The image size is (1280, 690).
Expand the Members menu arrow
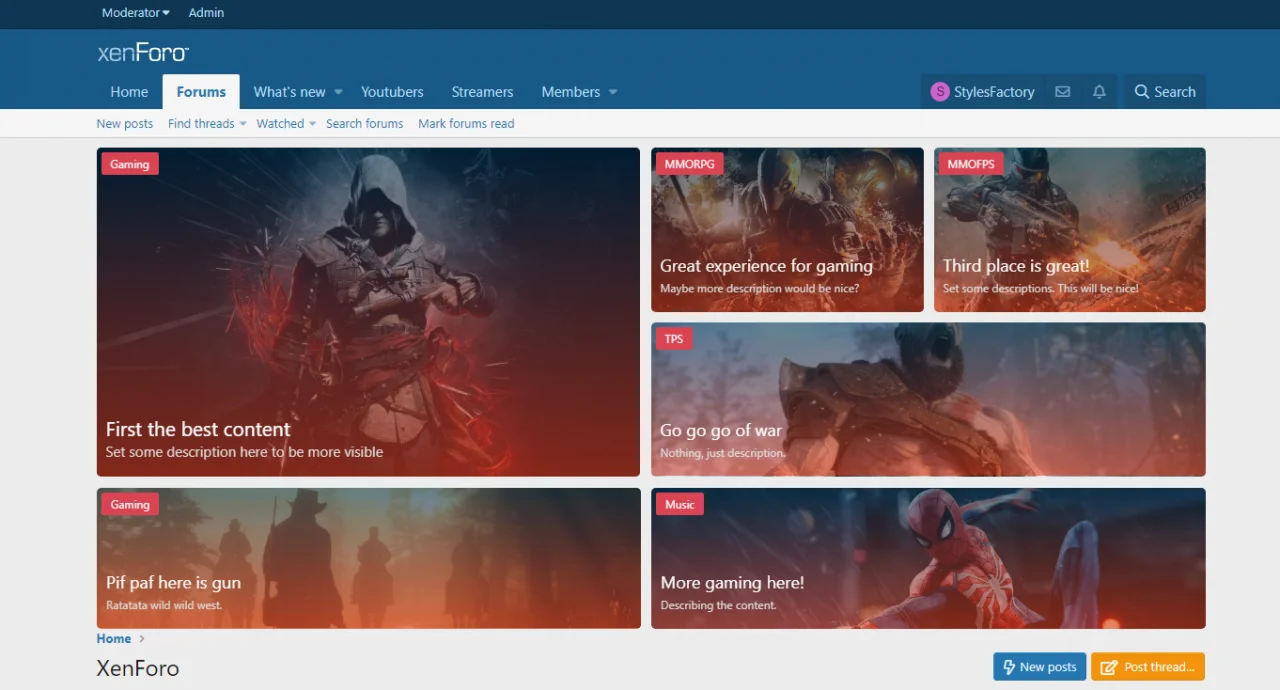click(613, 92)
